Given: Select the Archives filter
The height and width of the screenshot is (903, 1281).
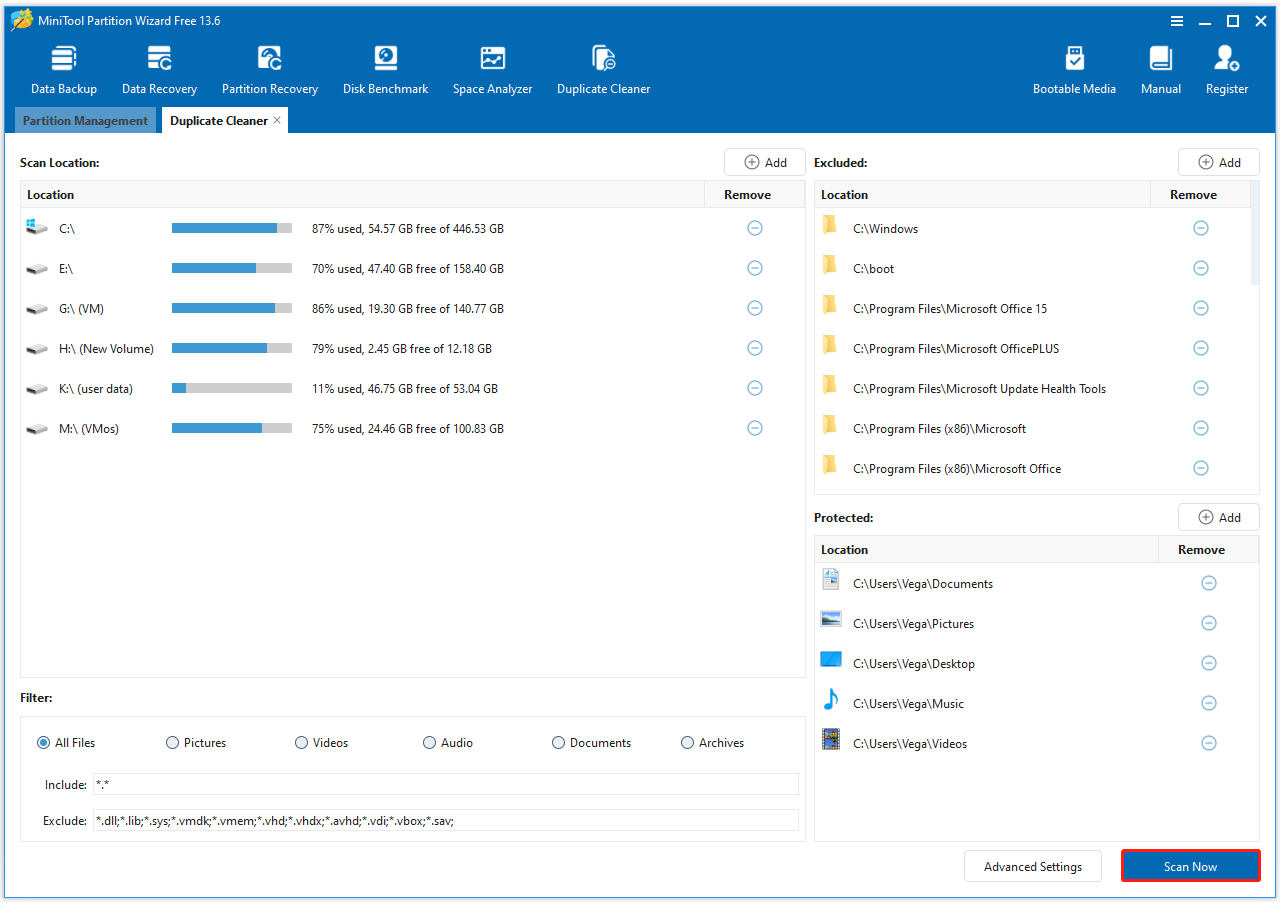Looking at the screenshot, I should (687, 742).
